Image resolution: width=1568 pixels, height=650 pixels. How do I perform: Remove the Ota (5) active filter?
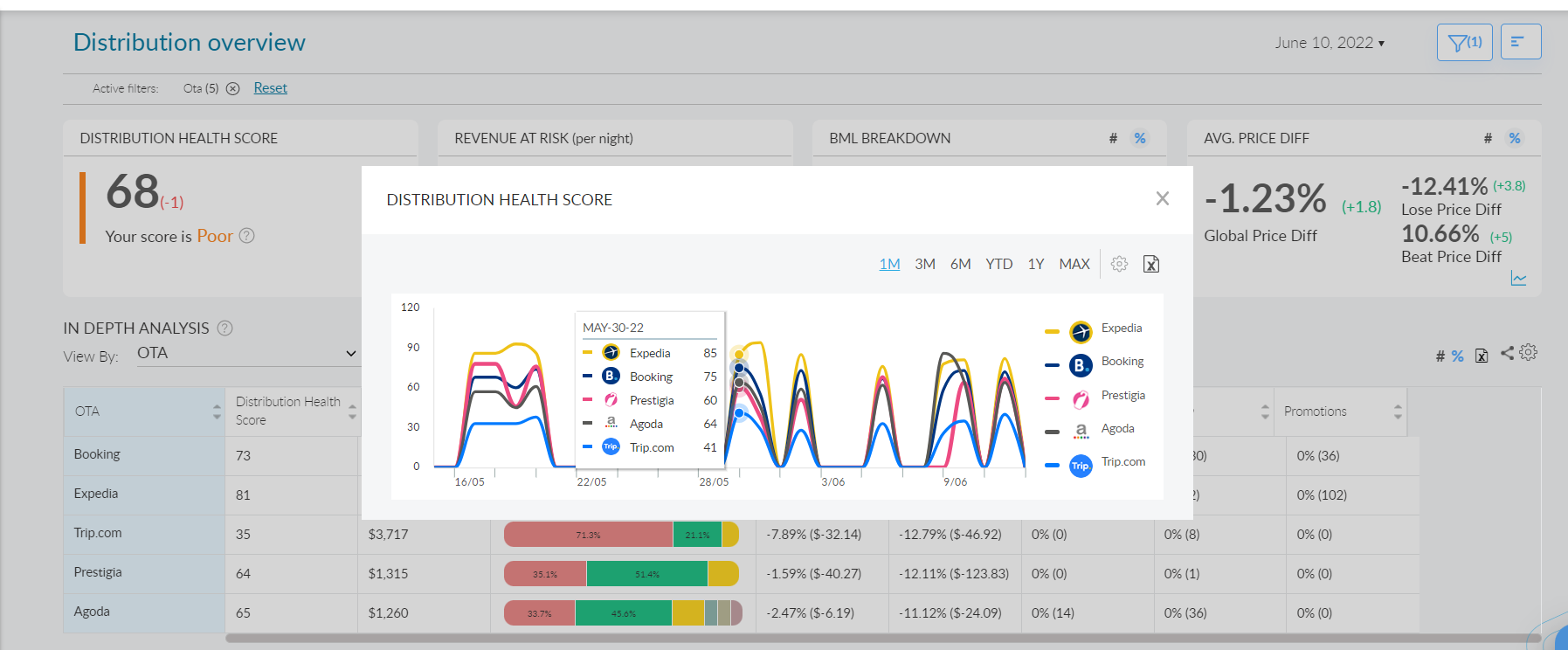233,88
